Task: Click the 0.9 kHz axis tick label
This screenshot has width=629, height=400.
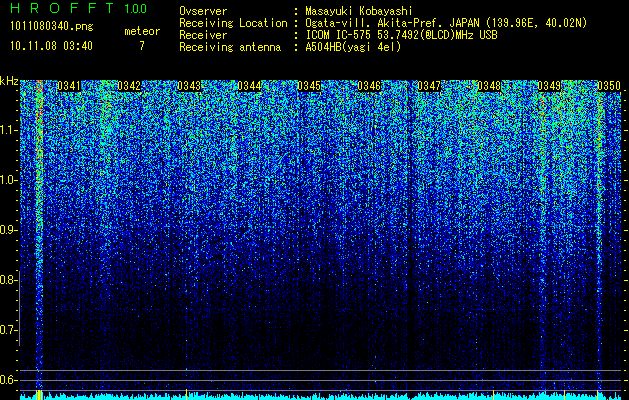Action: pos(8,230)
